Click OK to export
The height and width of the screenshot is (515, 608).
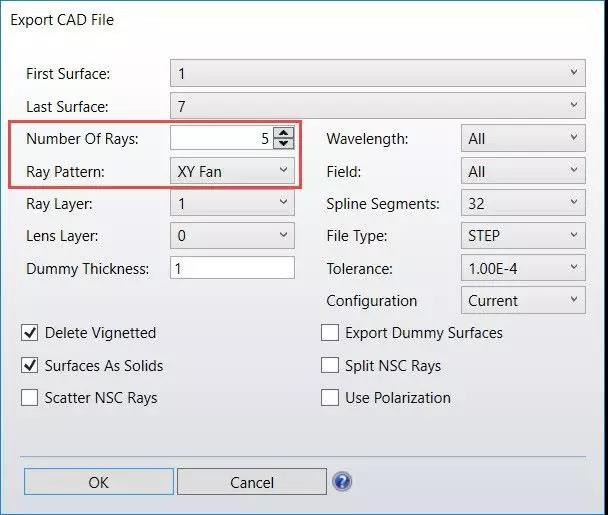(98, 482)
